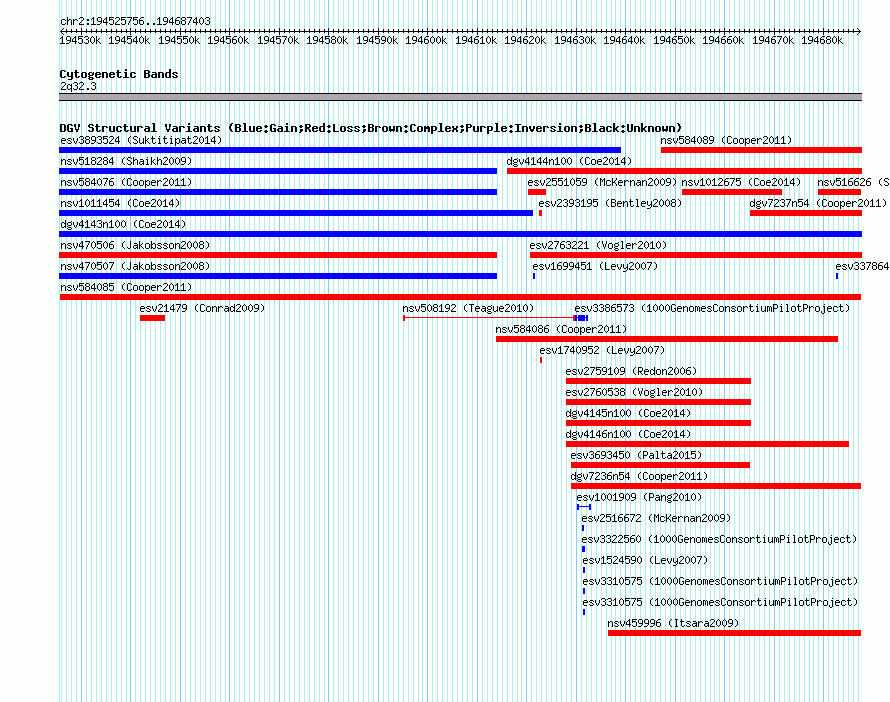This screenshot has height=702, width=890.
Task: Click the 194680k ruler position
Action: [x=822, y=40]
